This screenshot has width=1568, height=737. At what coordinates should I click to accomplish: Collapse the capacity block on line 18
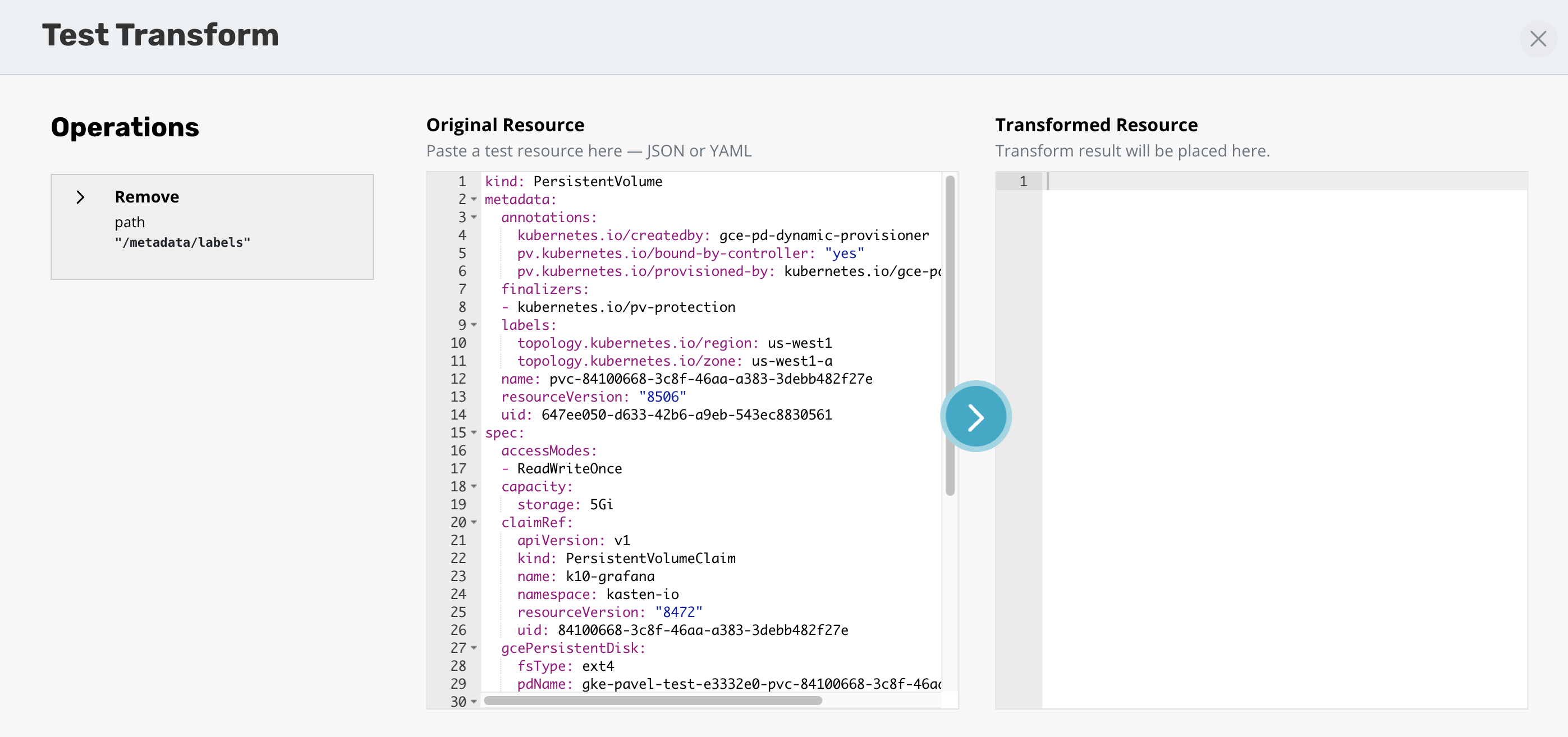coord(474,486)
